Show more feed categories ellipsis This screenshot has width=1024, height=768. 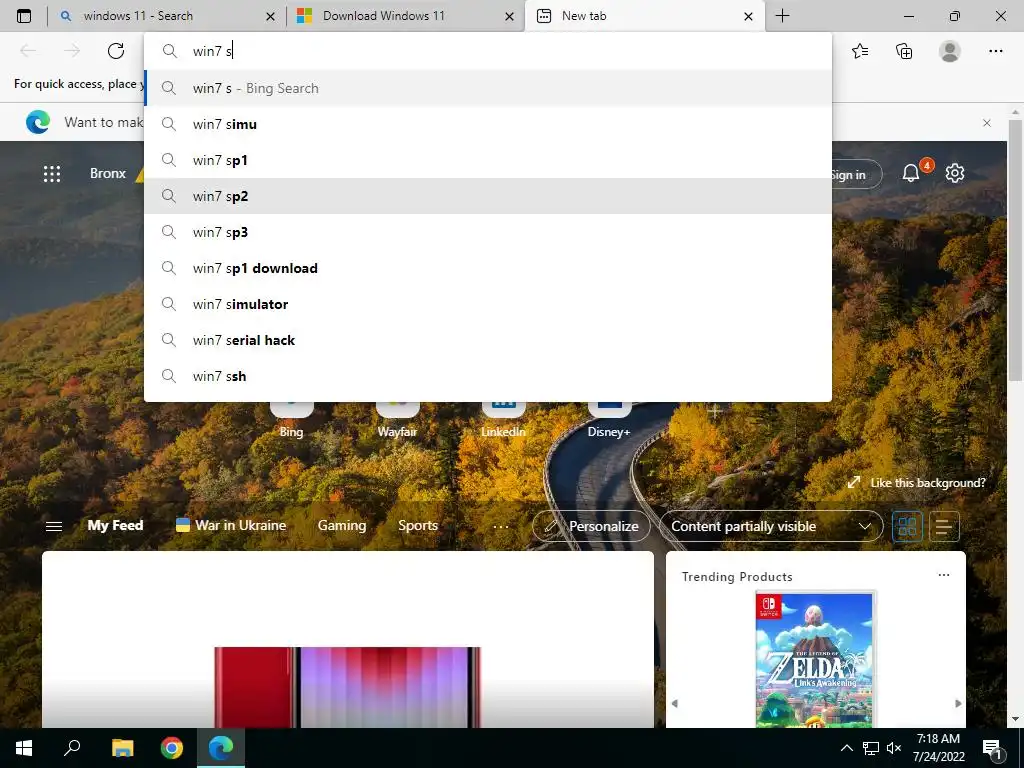tap(501, 526)
